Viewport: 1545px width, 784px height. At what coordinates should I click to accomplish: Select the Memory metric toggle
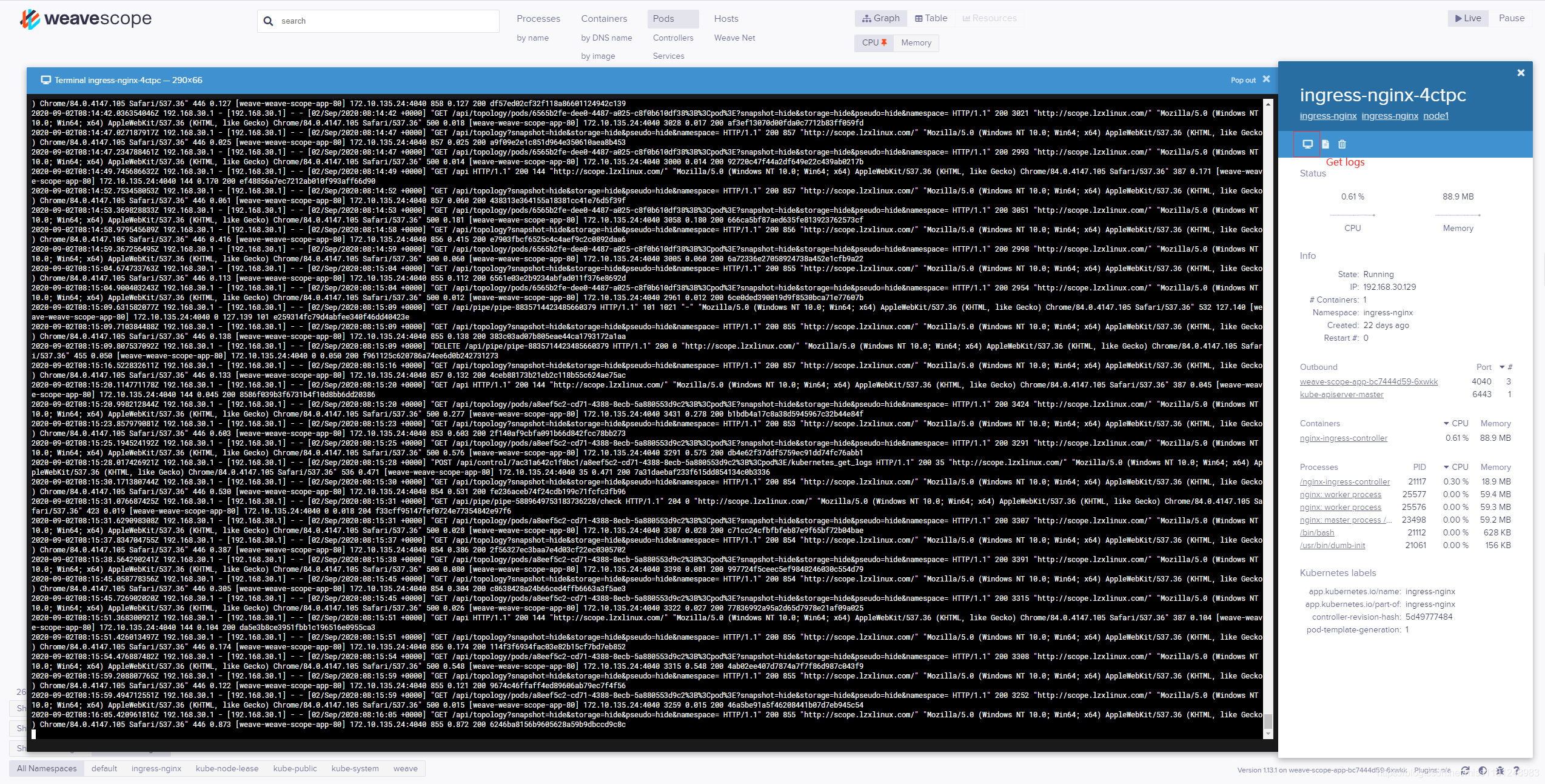916,42
